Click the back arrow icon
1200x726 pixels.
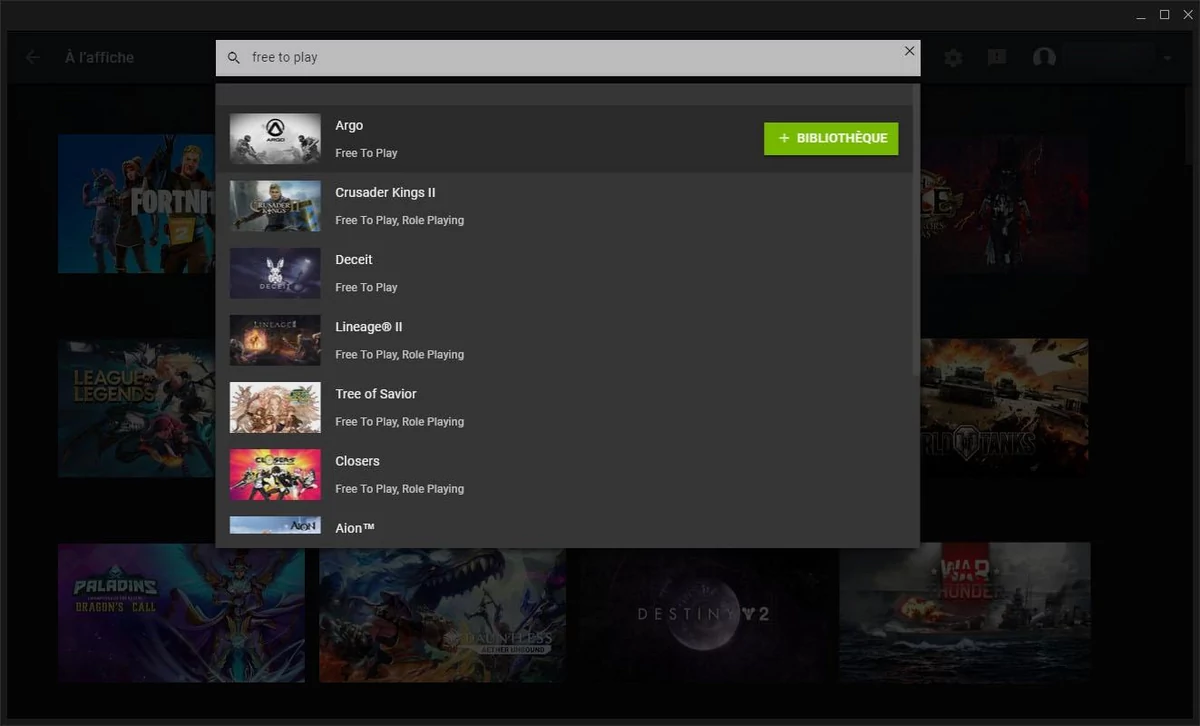click(x=33, y=57)
